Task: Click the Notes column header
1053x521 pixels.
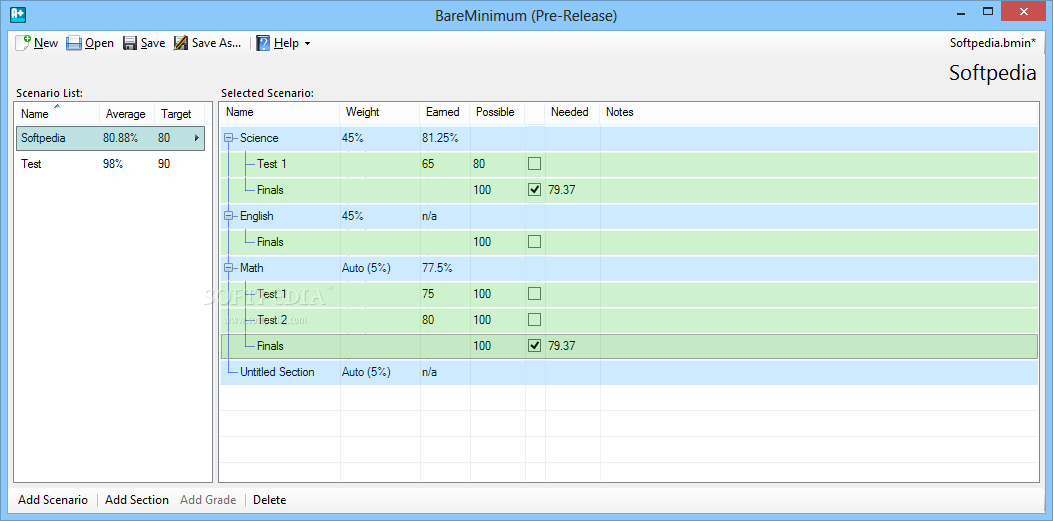Action: (x=620, y=112)
